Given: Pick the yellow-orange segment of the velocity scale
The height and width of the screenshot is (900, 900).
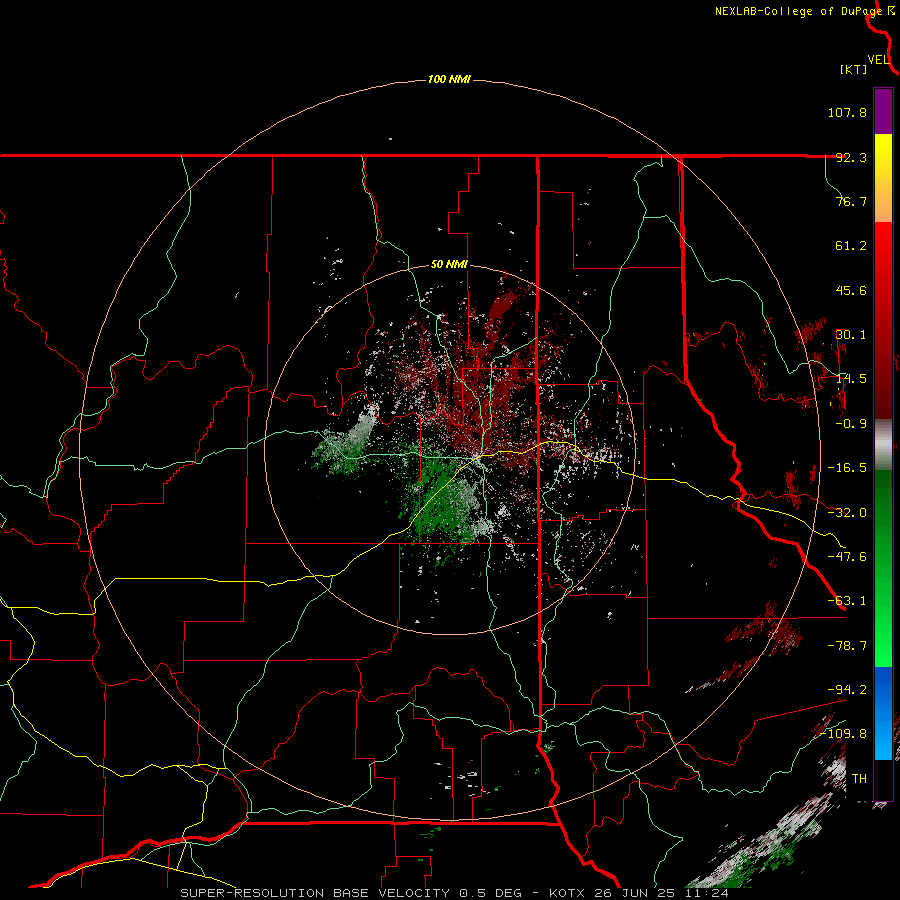Looking at the screenshot, I should point(883,178).
